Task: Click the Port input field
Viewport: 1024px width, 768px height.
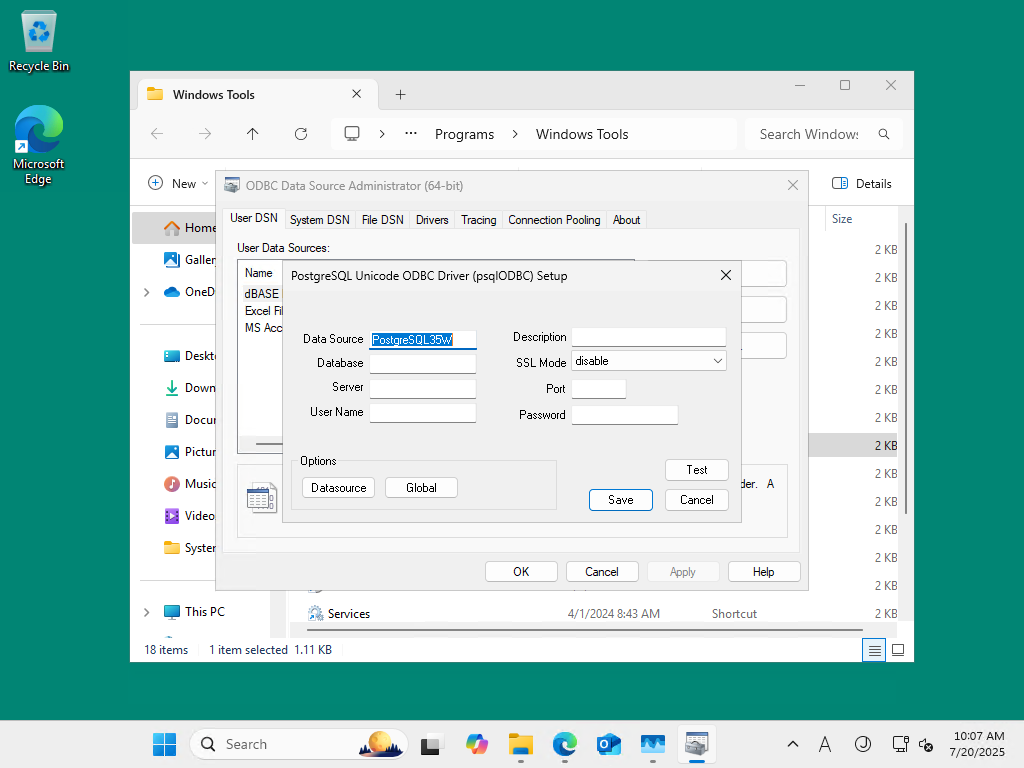Action: 599,389
